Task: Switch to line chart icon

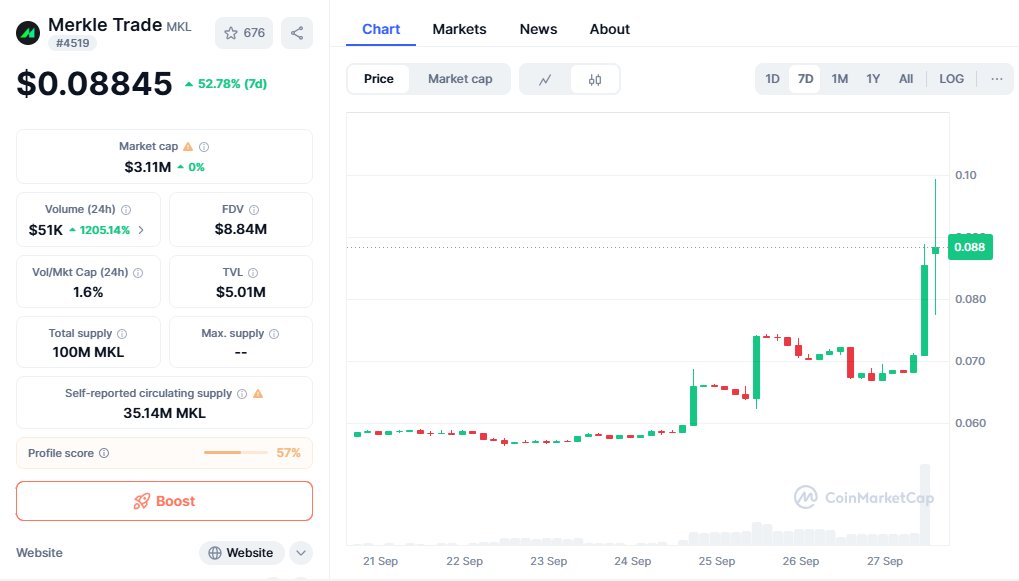Action: (545, 79)
